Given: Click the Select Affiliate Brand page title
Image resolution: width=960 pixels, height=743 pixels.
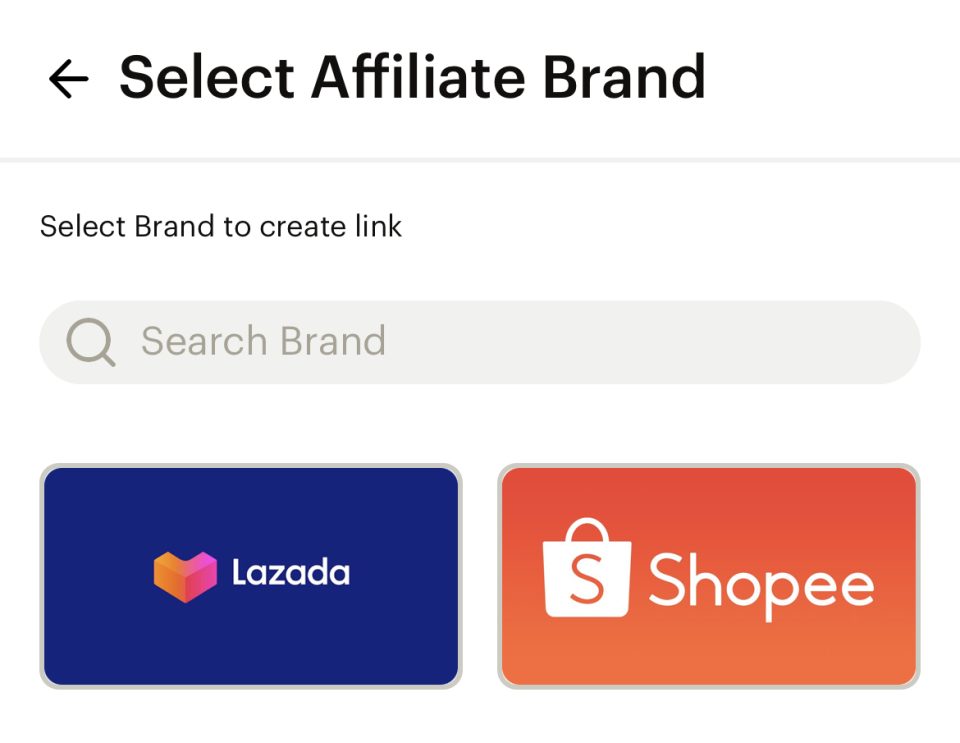Looking at the screenshot, I should point(412,77).
